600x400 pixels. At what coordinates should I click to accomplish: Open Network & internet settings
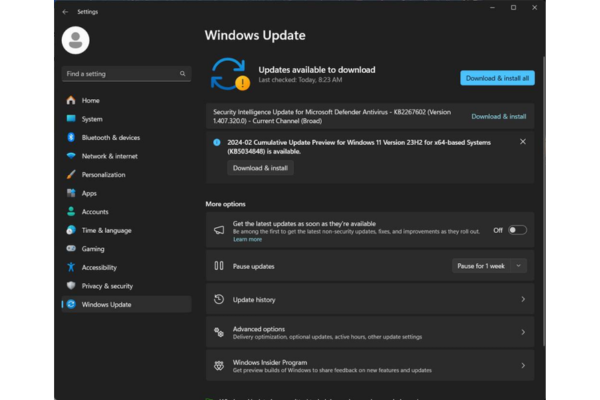(126, 156)
